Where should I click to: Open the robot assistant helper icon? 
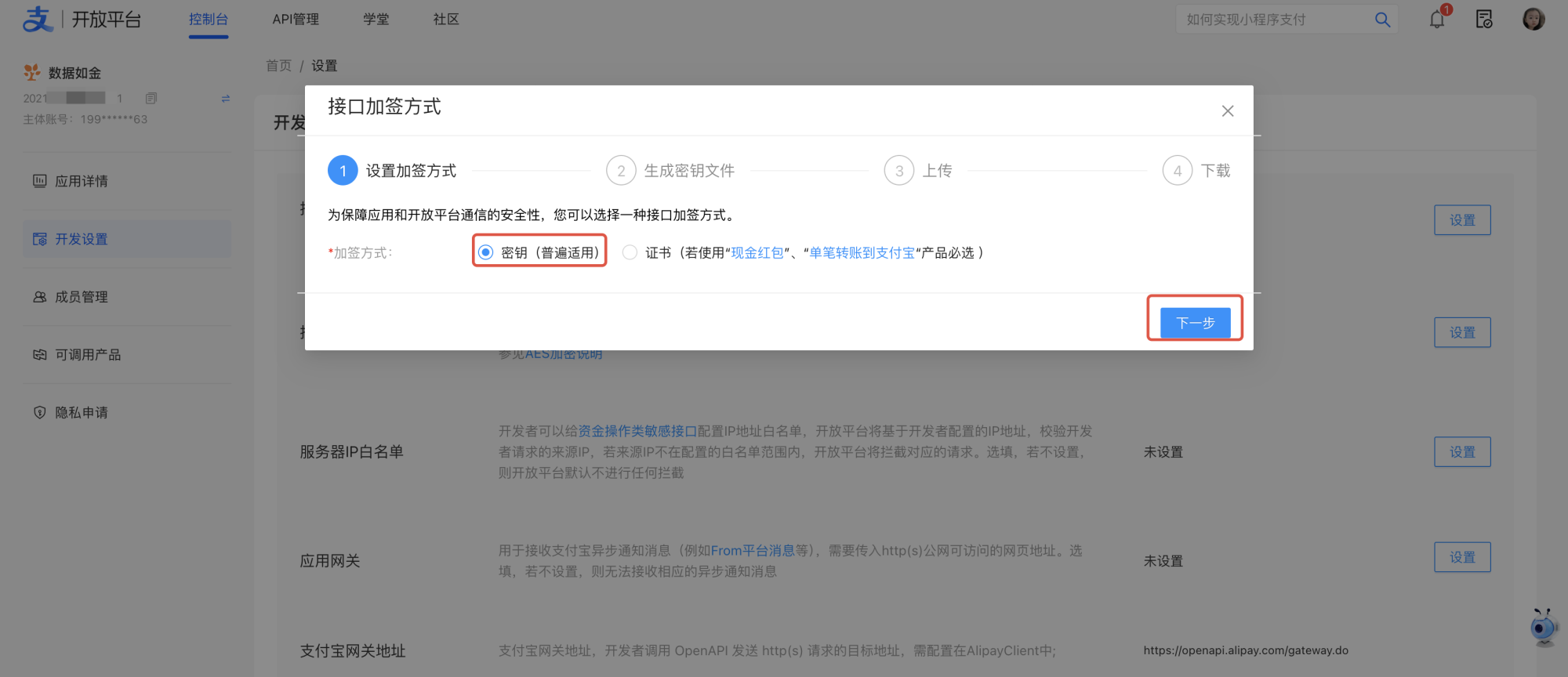[x=1543, y=627]
